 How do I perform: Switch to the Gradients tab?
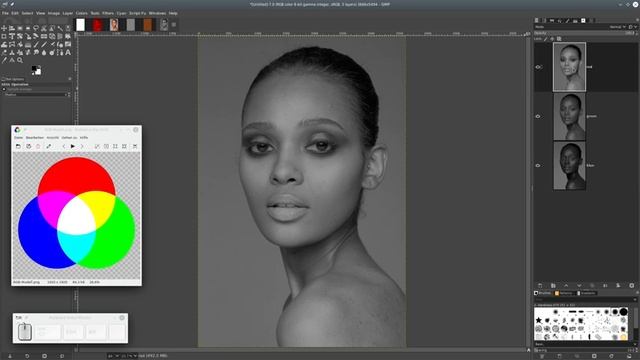(588, 293)
